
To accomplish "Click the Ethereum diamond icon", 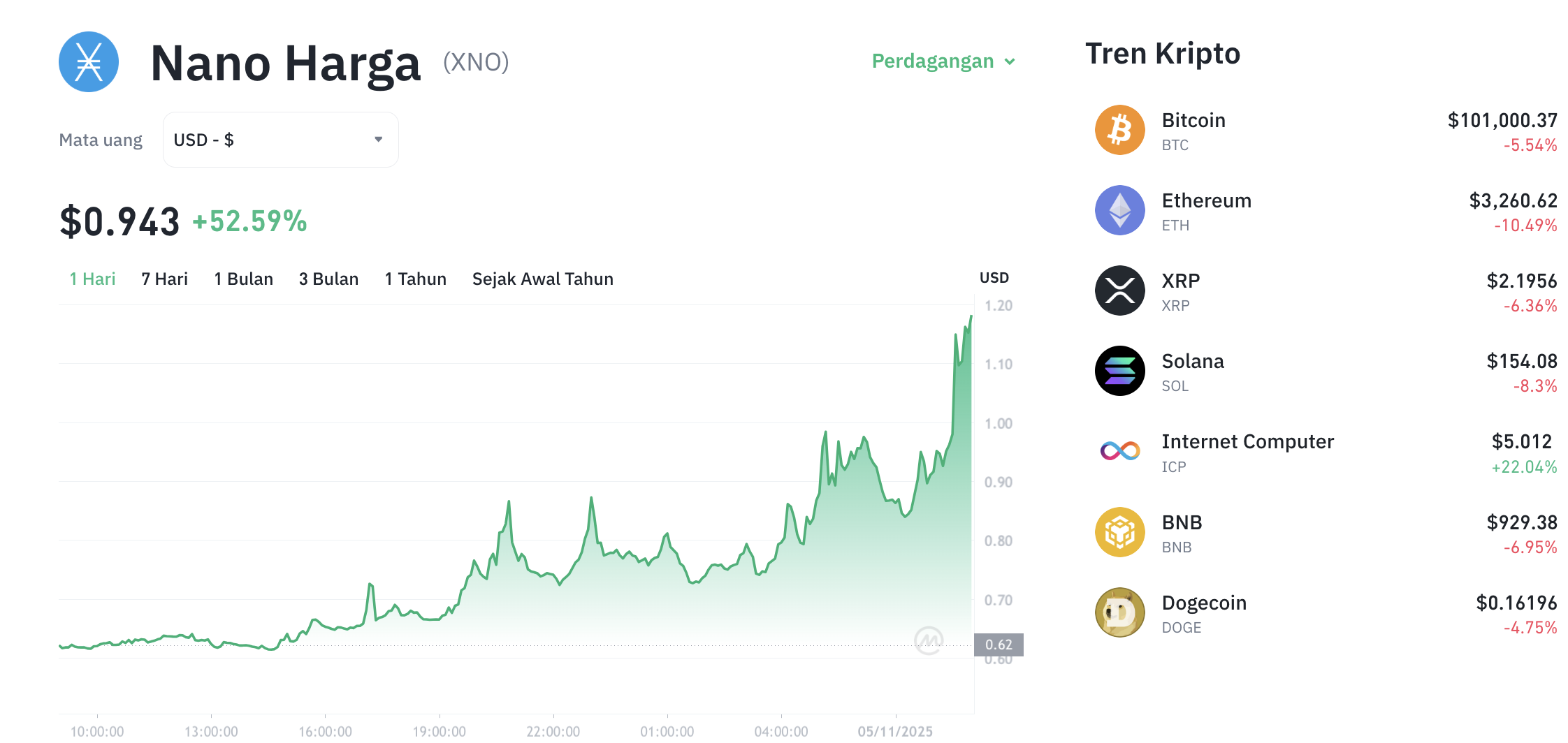I will (1119, 210).
